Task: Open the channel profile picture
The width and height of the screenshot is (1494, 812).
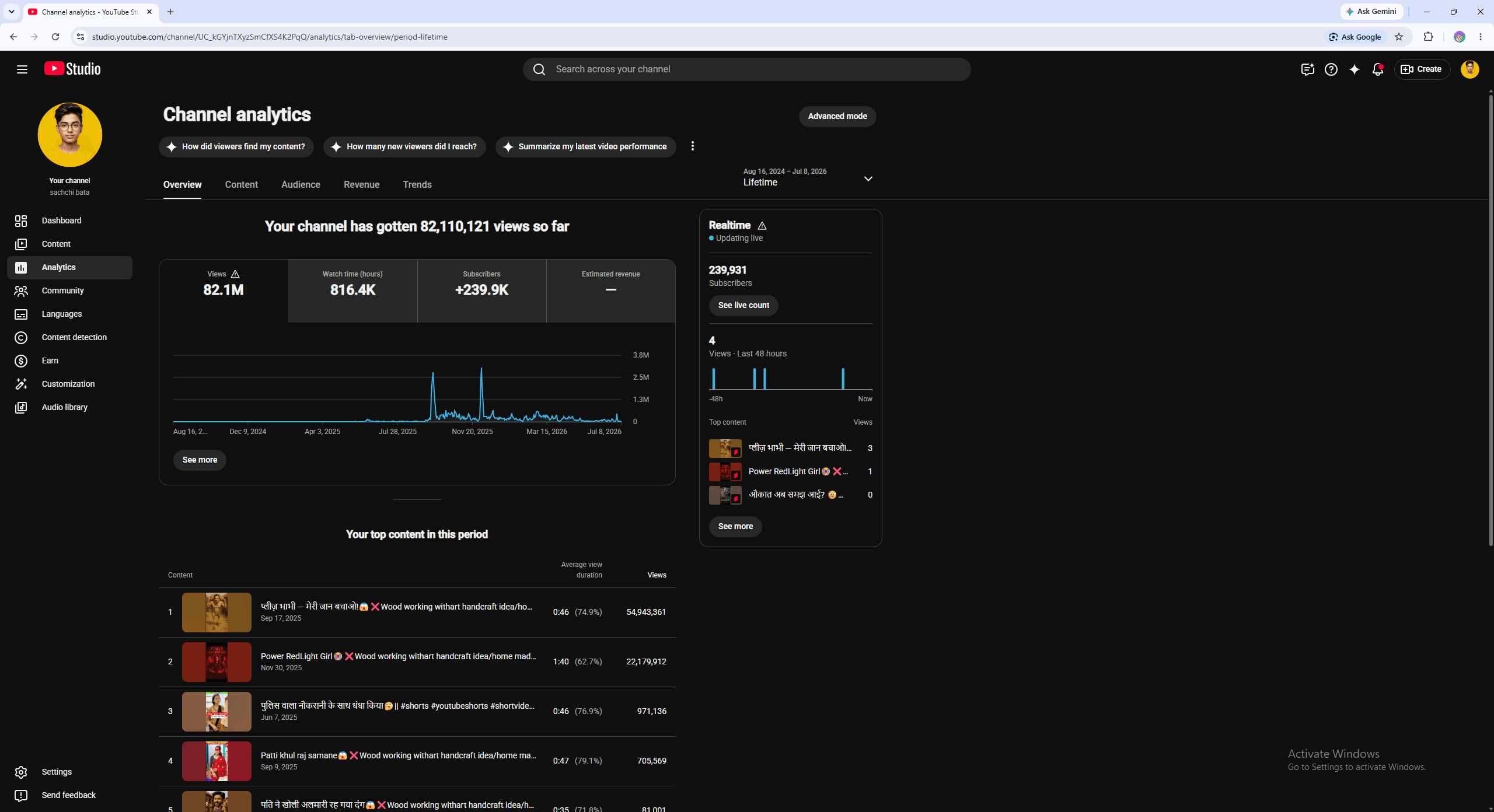Action: click(x=70, y=135)
